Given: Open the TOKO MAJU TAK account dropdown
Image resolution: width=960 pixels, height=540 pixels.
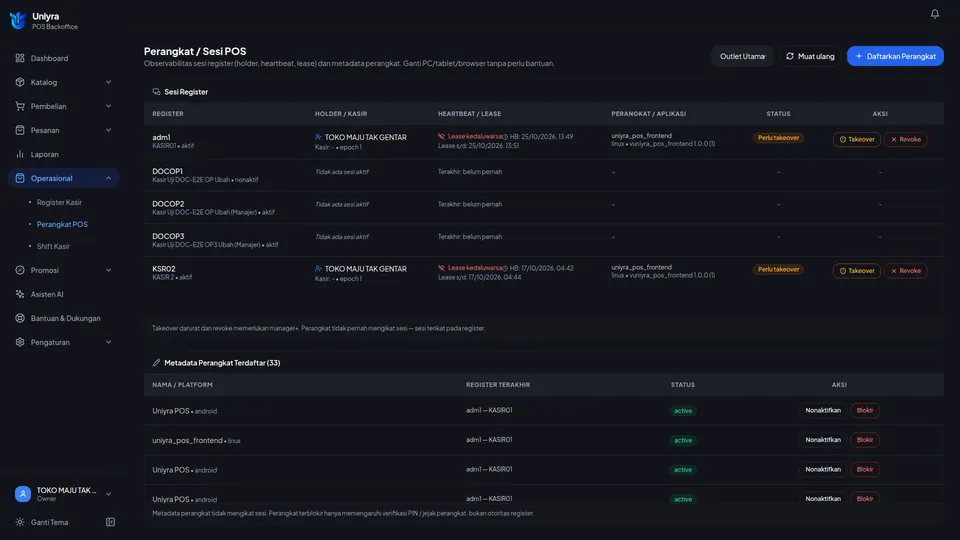Looking at the screenshot, I should (64, 494).
